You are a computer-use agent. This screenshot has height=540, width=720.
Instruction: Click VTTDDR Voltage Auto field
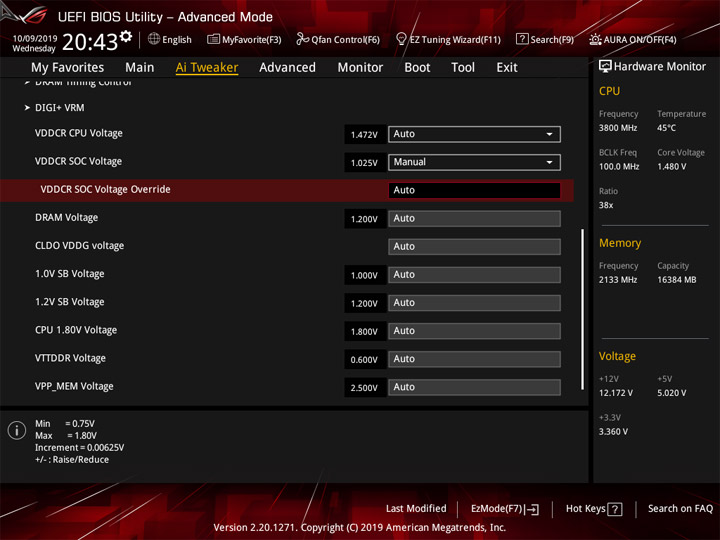[x=474, y=359]
